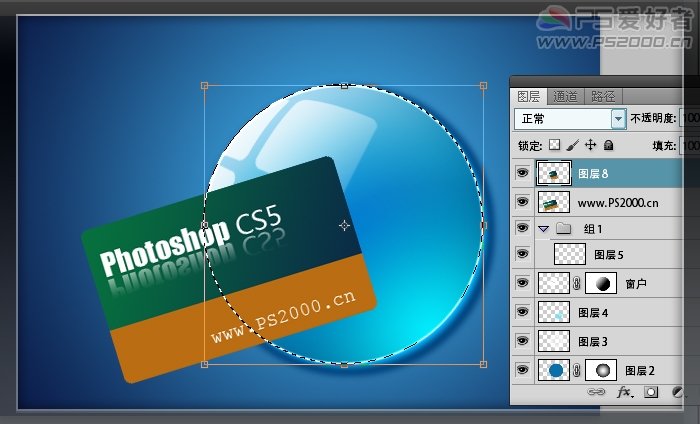The width and height of the screenshot is (700, 424).
Task: Toggle lock image pixels brush icon
Action: pyautogui.click(x=572, y=145)
